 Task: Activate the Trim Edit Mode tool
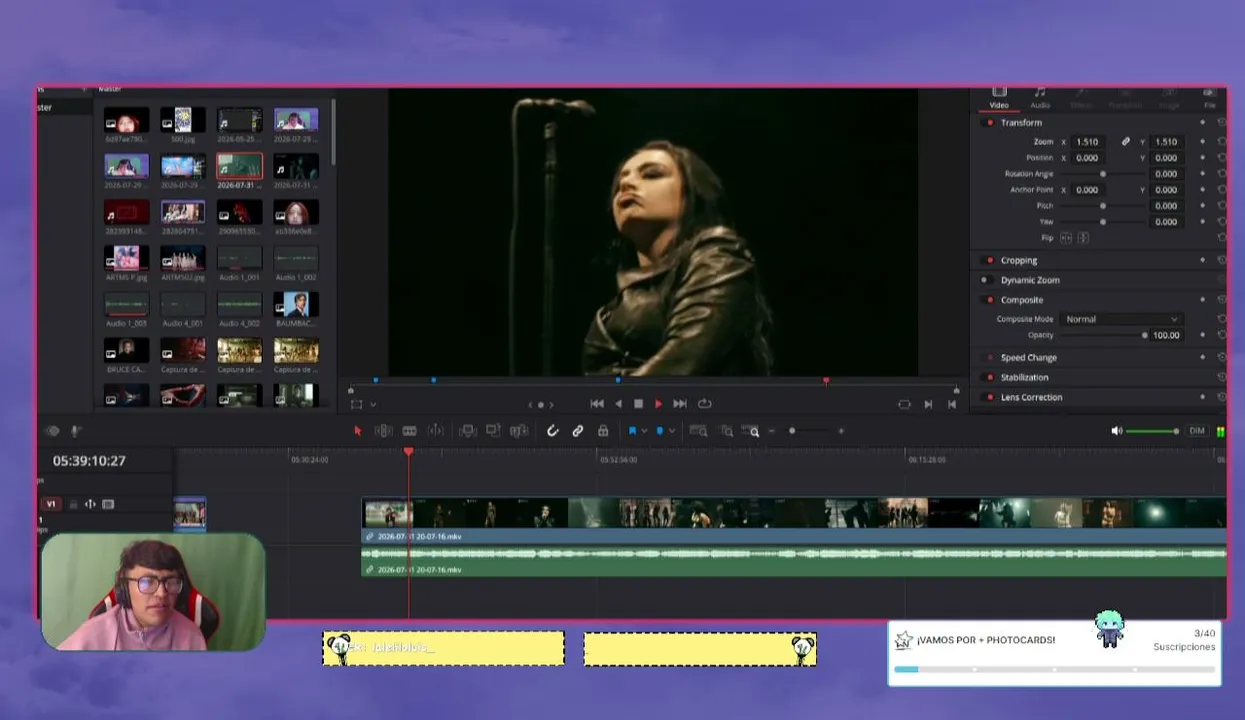[383, 431]
